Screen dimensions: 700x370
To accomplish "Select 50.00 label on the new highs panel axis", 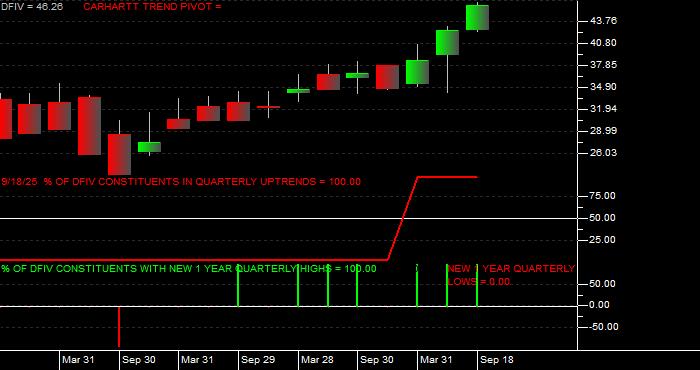I will tap(603, 283).
